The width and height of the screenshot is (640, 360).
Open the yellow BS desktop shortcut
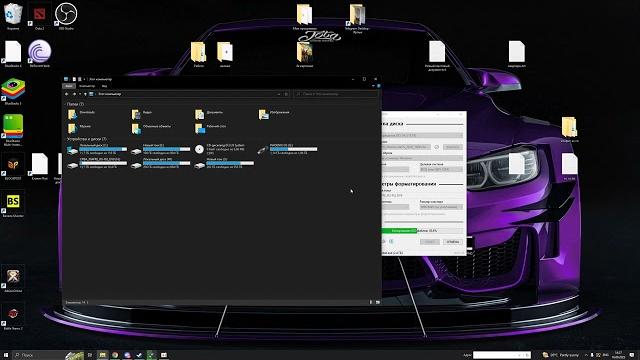coord(13,202)
